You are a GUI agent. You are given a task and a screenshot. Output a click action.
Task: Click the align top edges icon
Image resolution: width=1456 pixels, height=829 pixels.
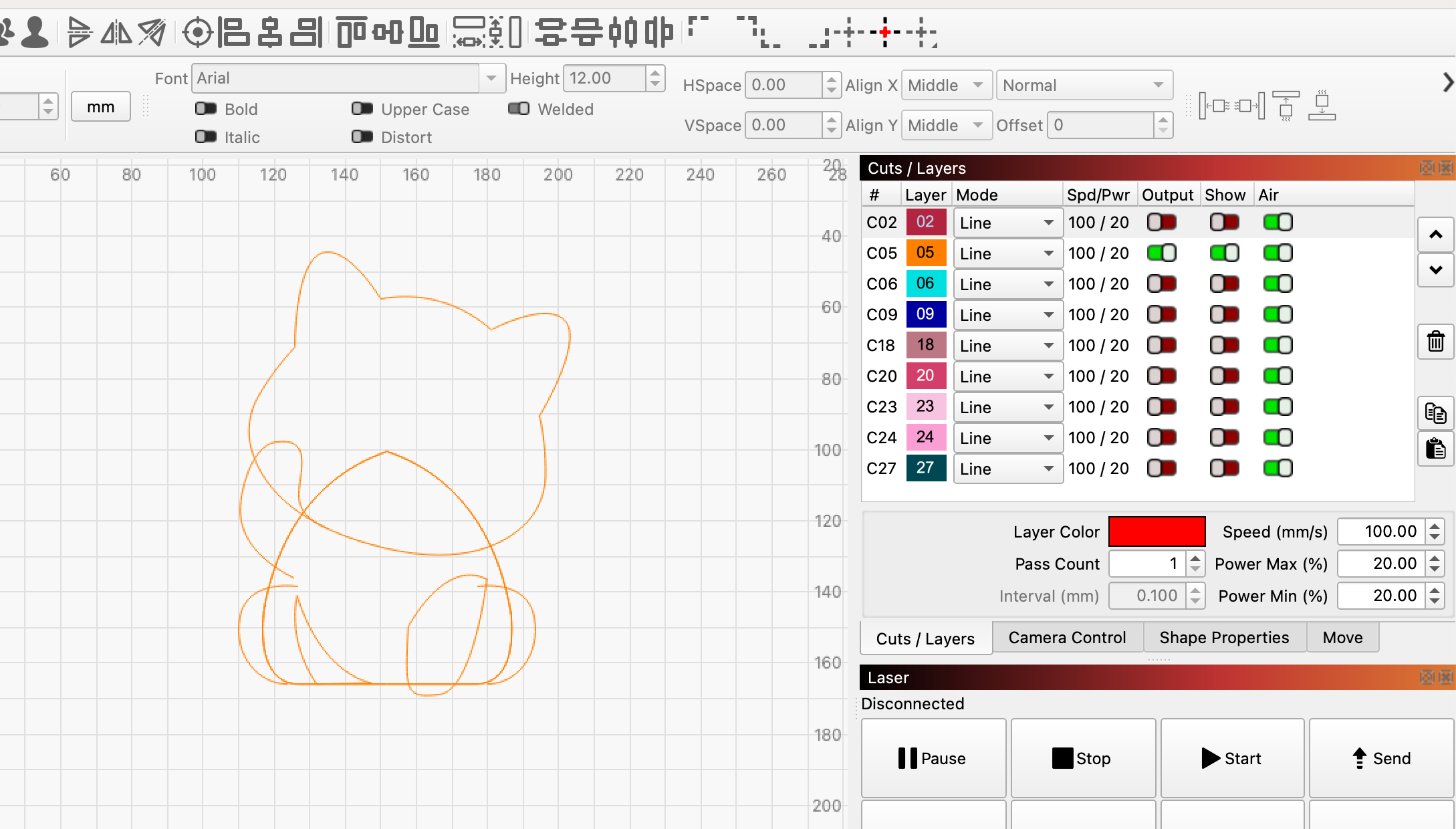[352, 32]
